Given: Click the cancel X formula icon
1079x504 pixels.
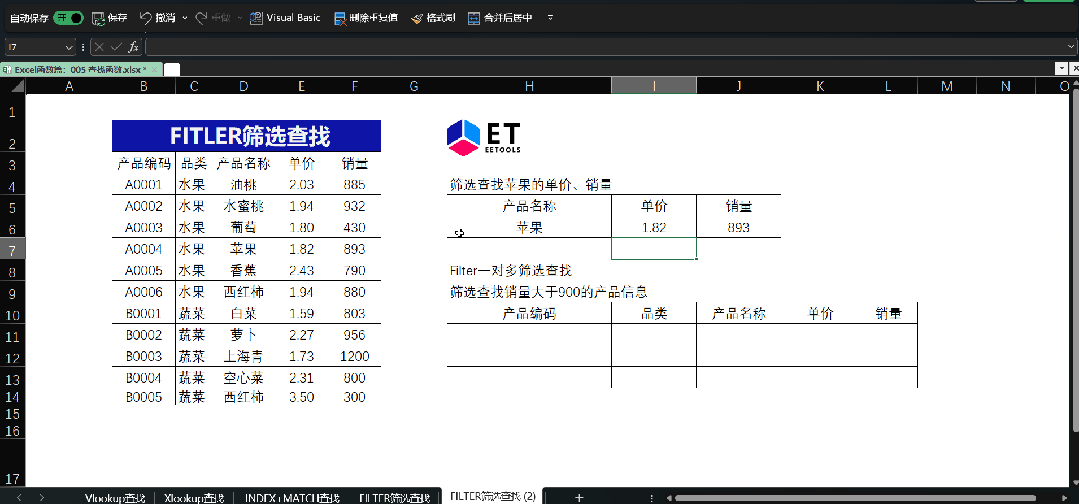Looking at the screenshot, I should 100,47.
